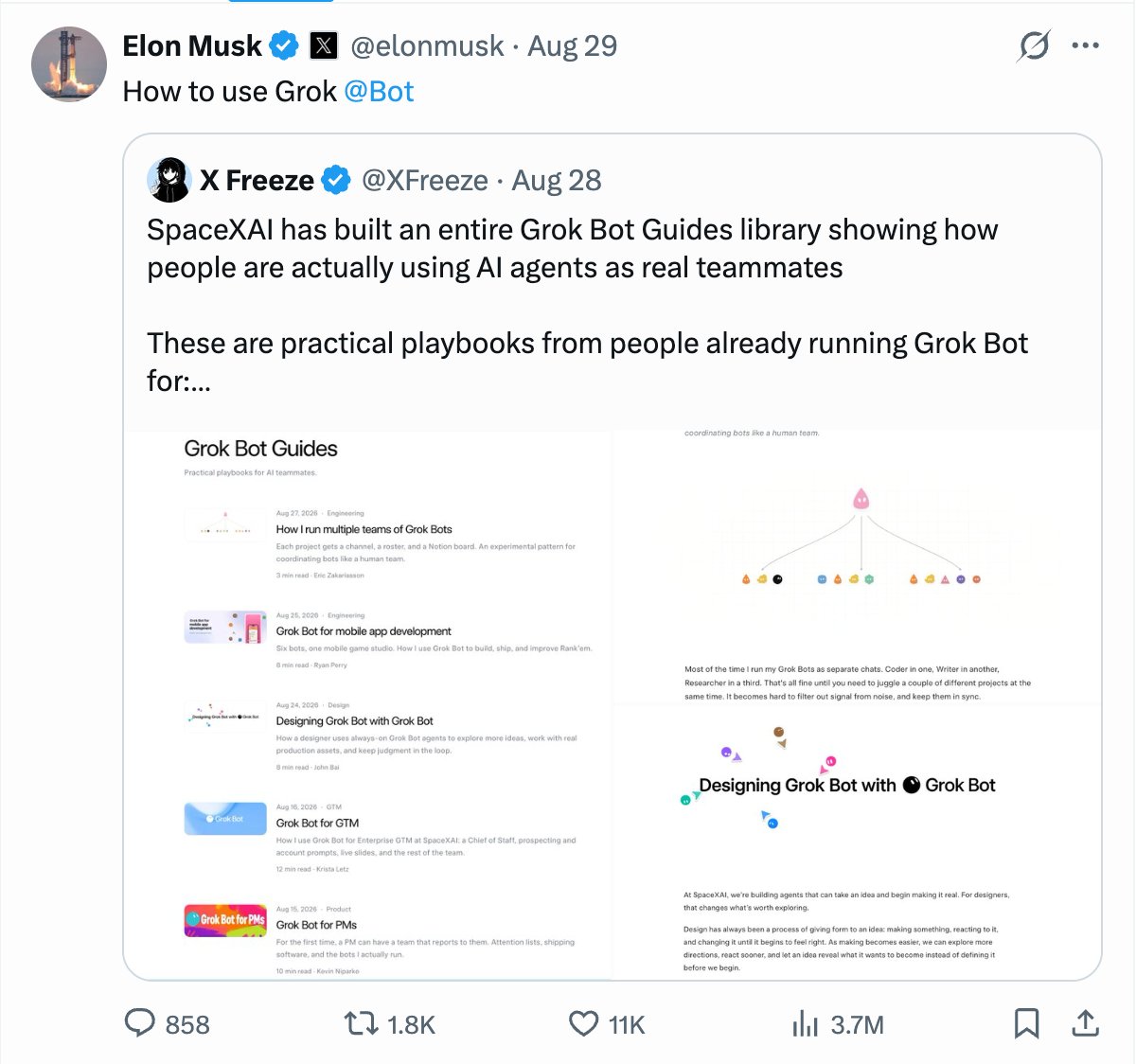Open the Designing Grok Bot image
Screen dimensions: 1136x1064
tap(858, 842)
